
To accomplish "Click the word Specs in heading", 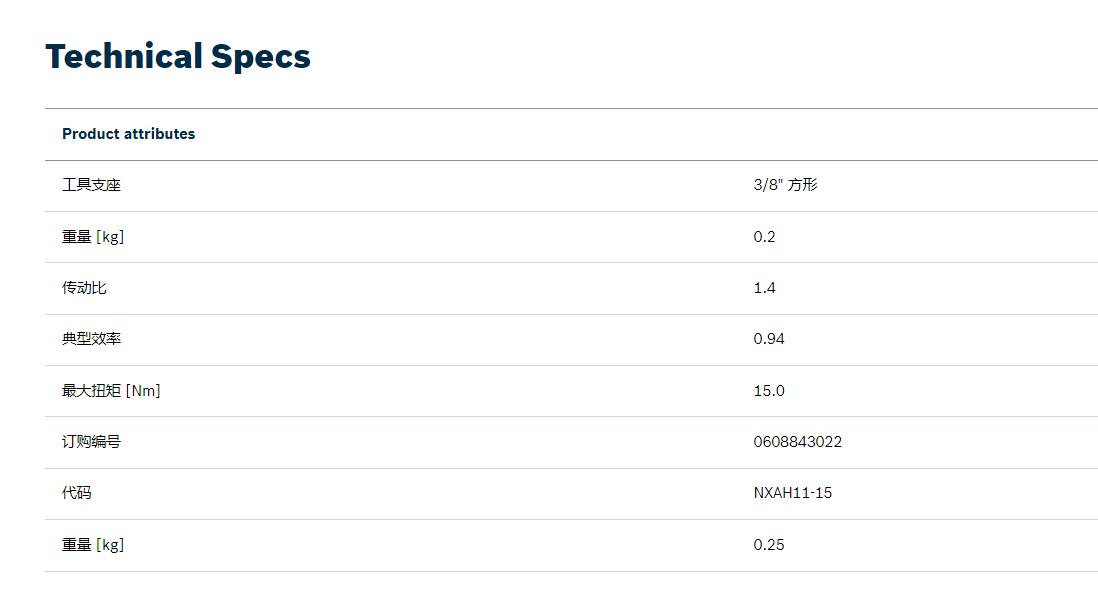I will tap(260, 58).
